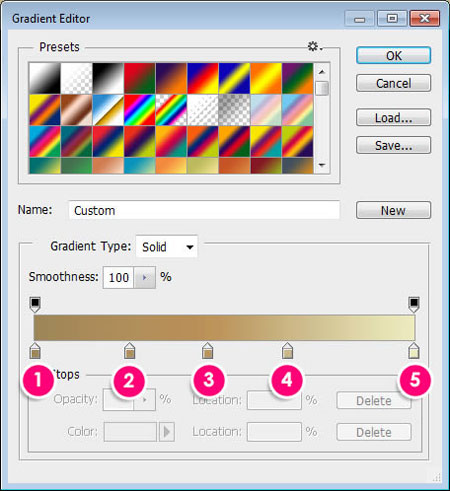Select the rightmost pale yellow color stop

pos(414,350)
